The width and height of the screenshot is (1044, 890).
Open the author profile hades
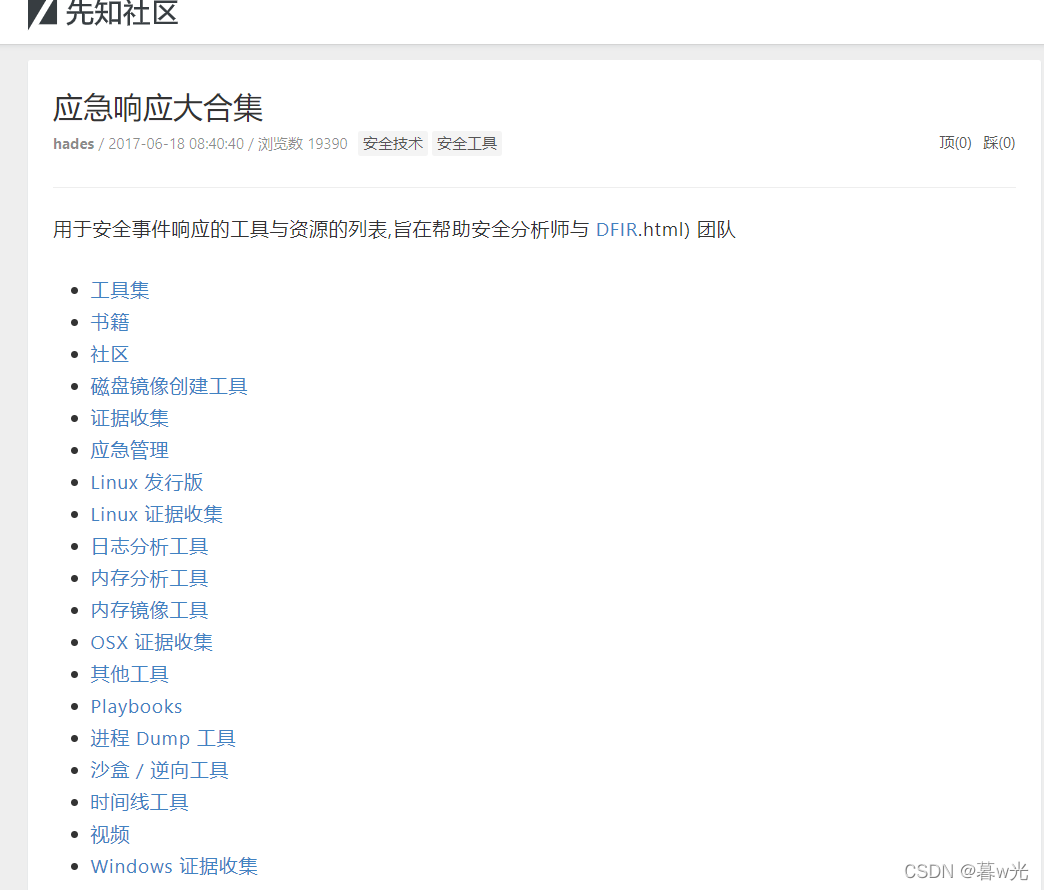click(x=73, y=143)
